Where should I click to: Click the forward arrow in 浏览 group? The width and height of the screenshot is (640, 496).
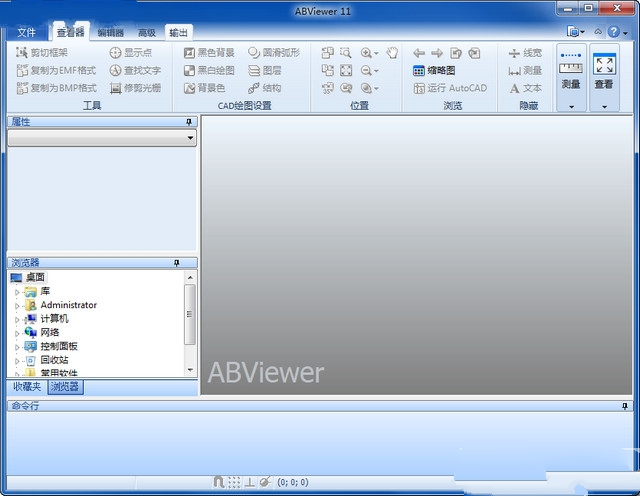(437, 53)
